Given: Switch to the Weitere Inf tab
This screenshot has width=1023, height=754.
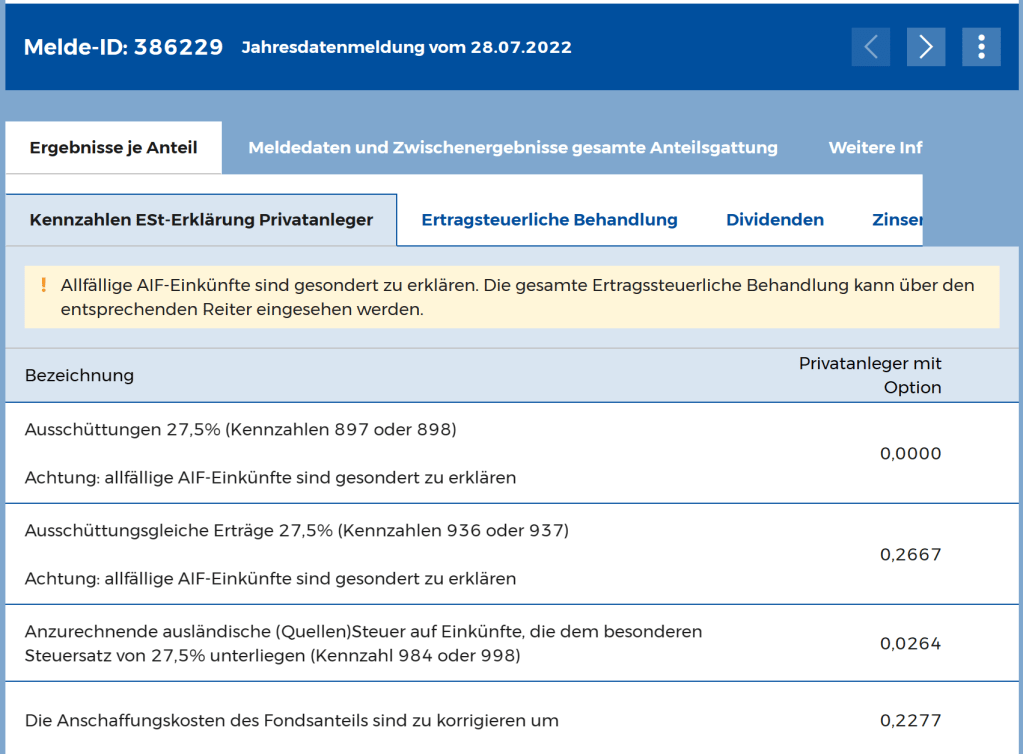Looking at the screenshot, I should coord(874,148).
